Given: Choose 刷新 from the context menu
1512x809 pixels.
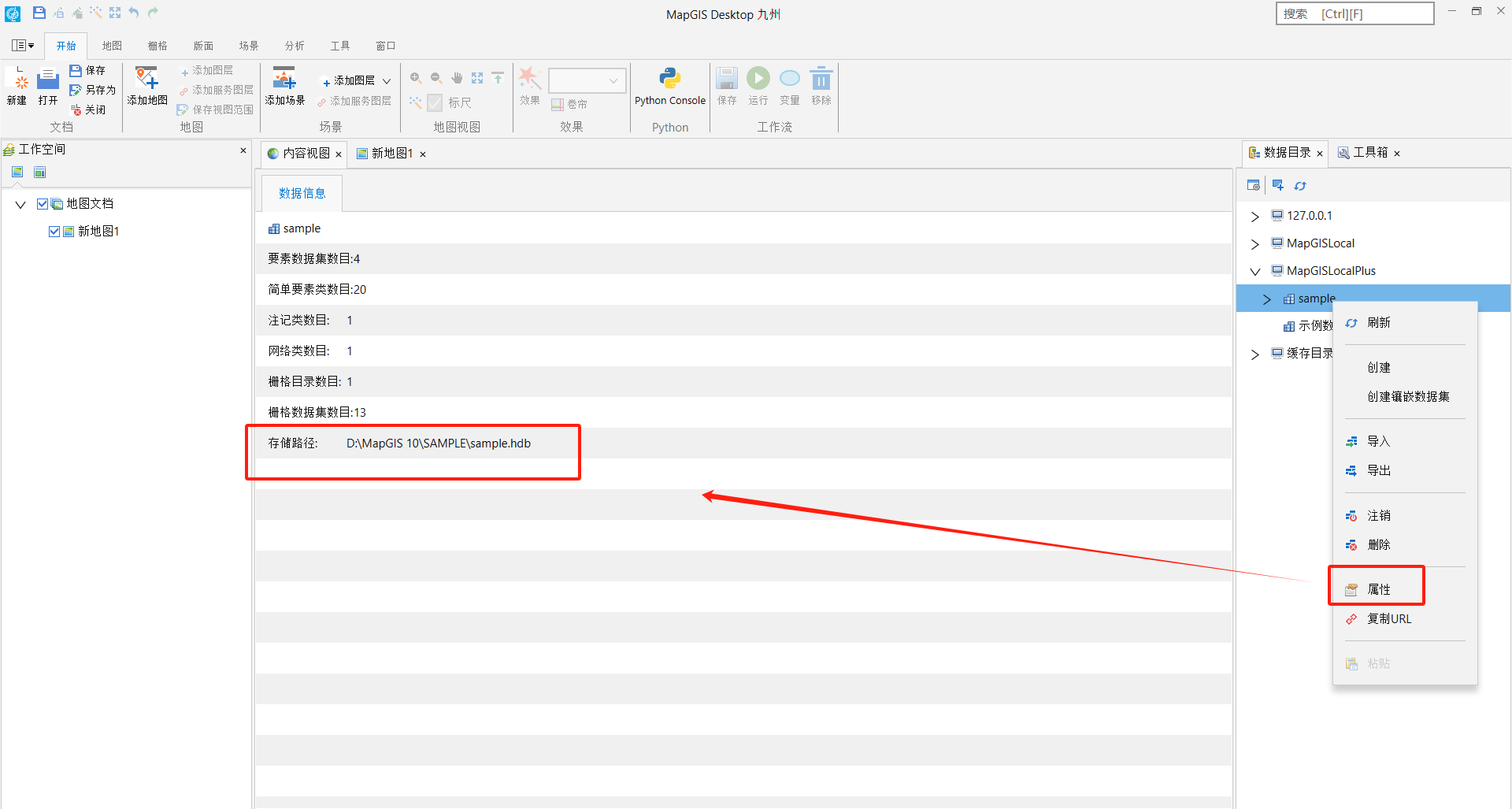Looking at the screenshot, I should click(x=1405, y=323).
